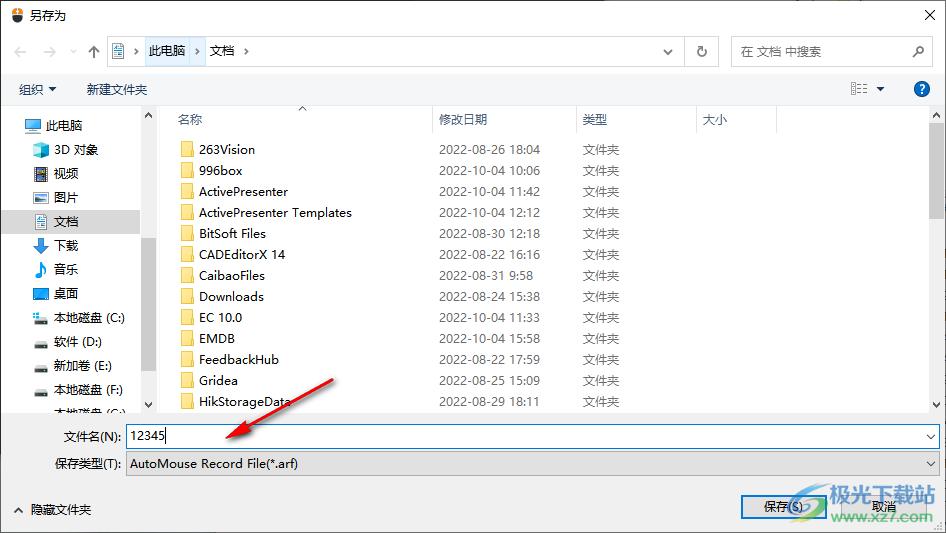Click the 2022-10-04 15:58 date cell

click(x=489, y=339)
